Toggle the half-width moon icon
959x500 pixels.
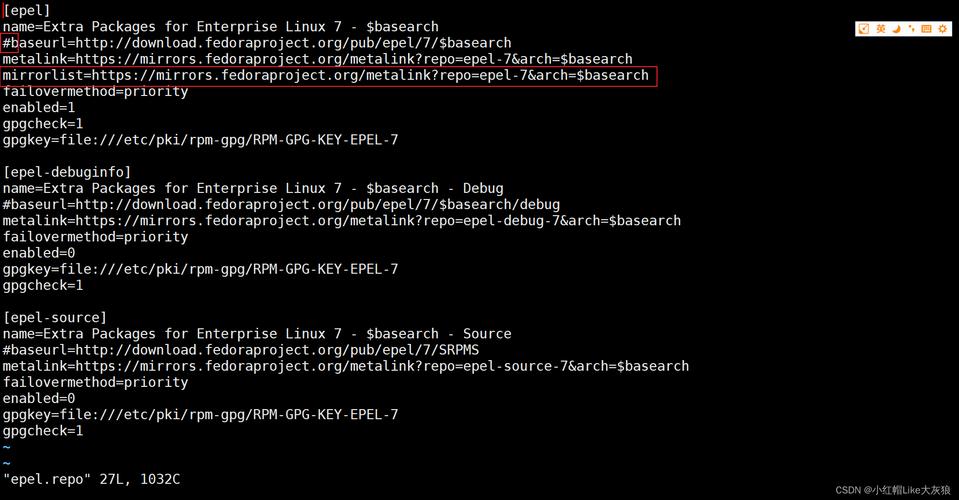[896, 29]
